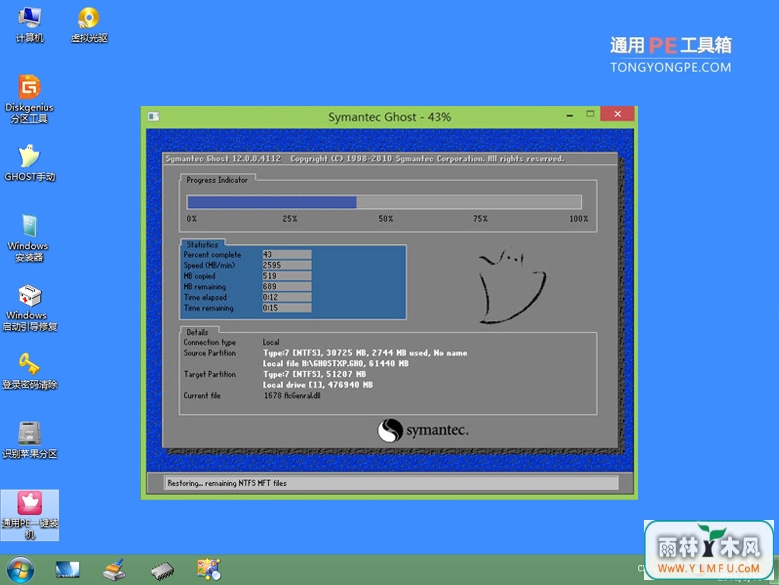
Task: Click the Time remaining value 0:15
Action: pos(287,308)
